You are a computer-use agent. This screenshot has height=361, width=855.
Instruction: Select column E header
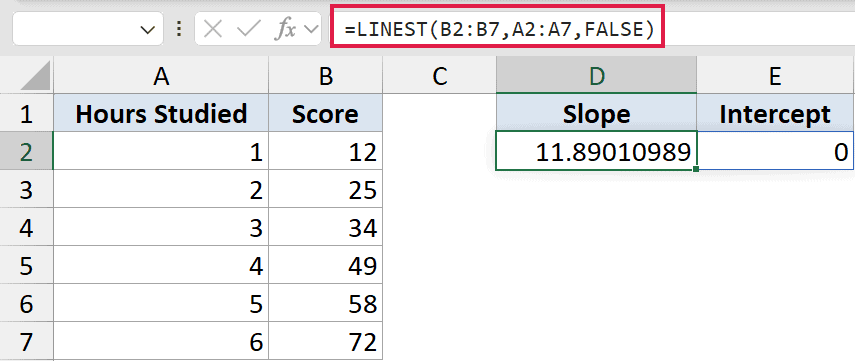pos(775,76)
